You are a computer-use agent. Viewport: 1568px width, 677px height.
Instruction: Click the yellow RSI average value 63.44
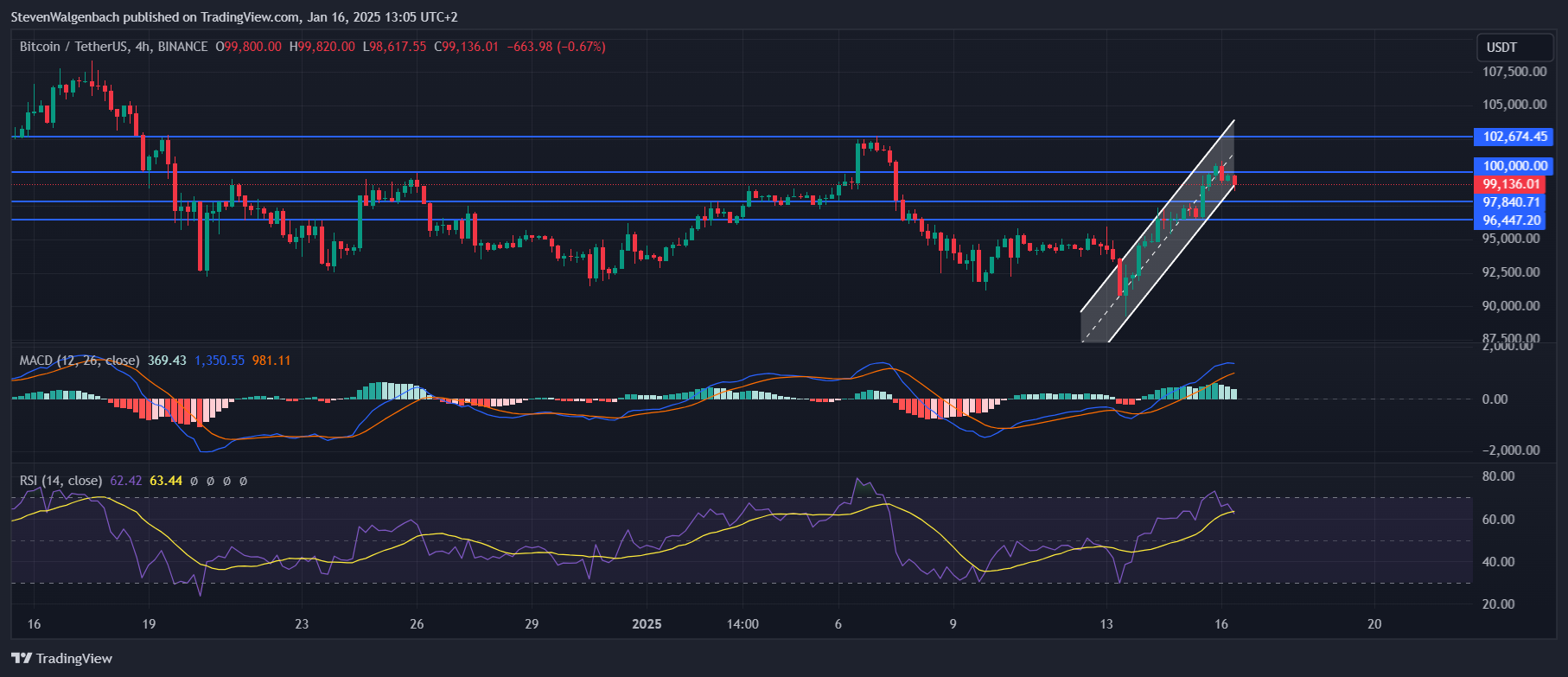pyautogui.click(x=166, y=481)
